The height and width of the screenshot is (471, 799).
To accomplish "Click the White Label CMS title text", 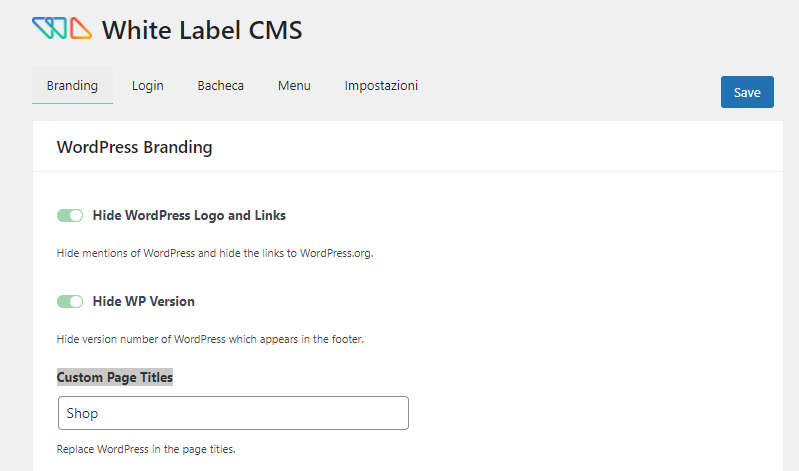I will coord(202,30).
